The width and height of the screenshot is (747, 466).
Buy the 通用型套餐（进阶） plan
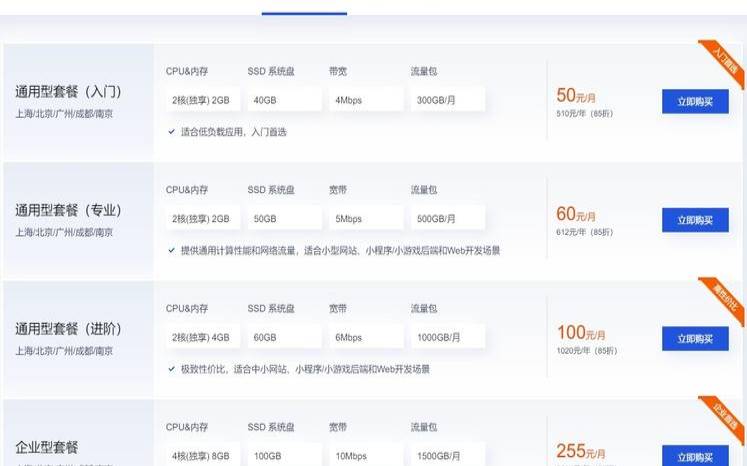click(x=695, y=339)
